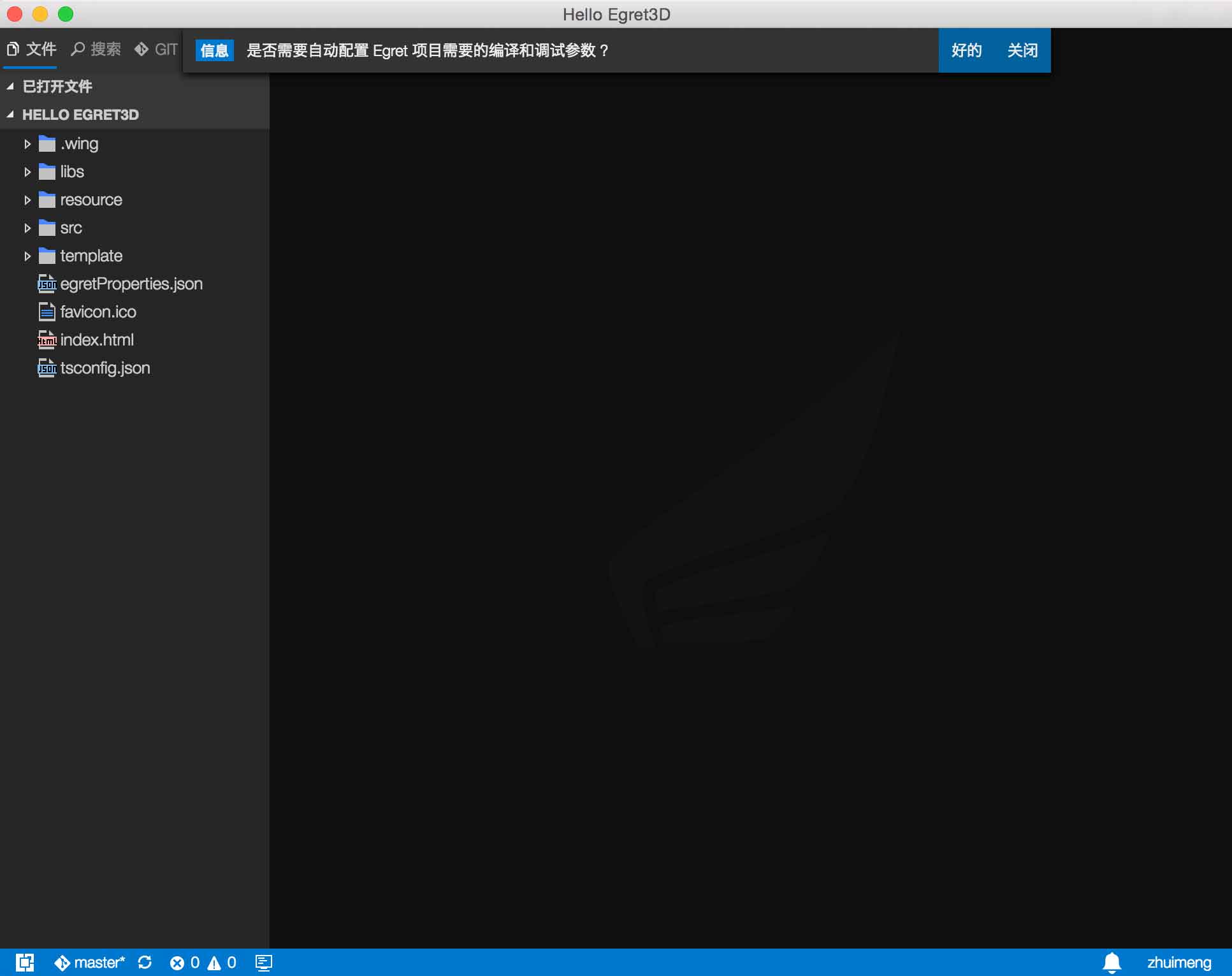Image resolution: width=1232 pixels, height=976 pixels.
Task: Open the 搜索 (Search) tab
Action: coord(96,49)
